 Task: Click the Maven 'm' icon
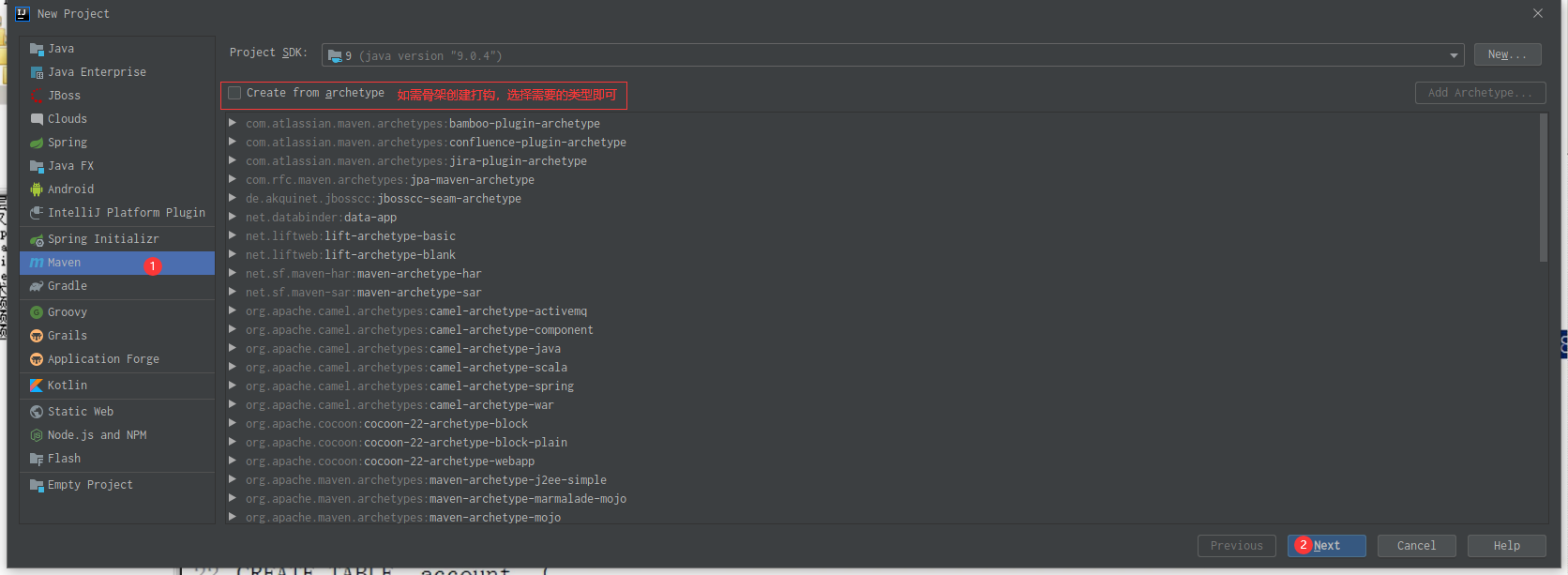[x=37, y=263]
